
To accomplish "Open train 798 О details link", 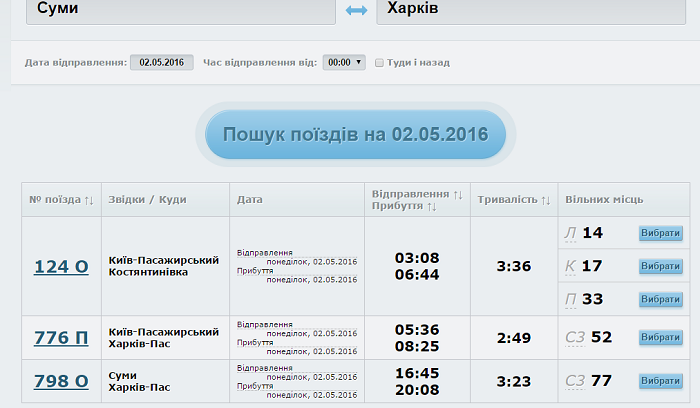I will tap(62, 381).
